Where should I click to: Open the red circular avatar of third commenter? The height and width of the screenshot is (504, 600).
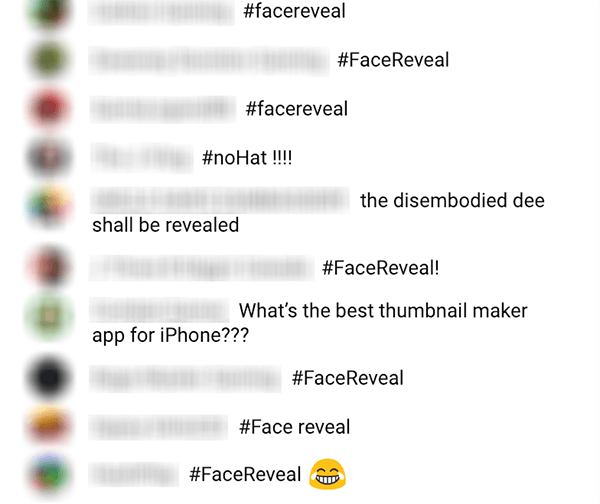point(49,108)
